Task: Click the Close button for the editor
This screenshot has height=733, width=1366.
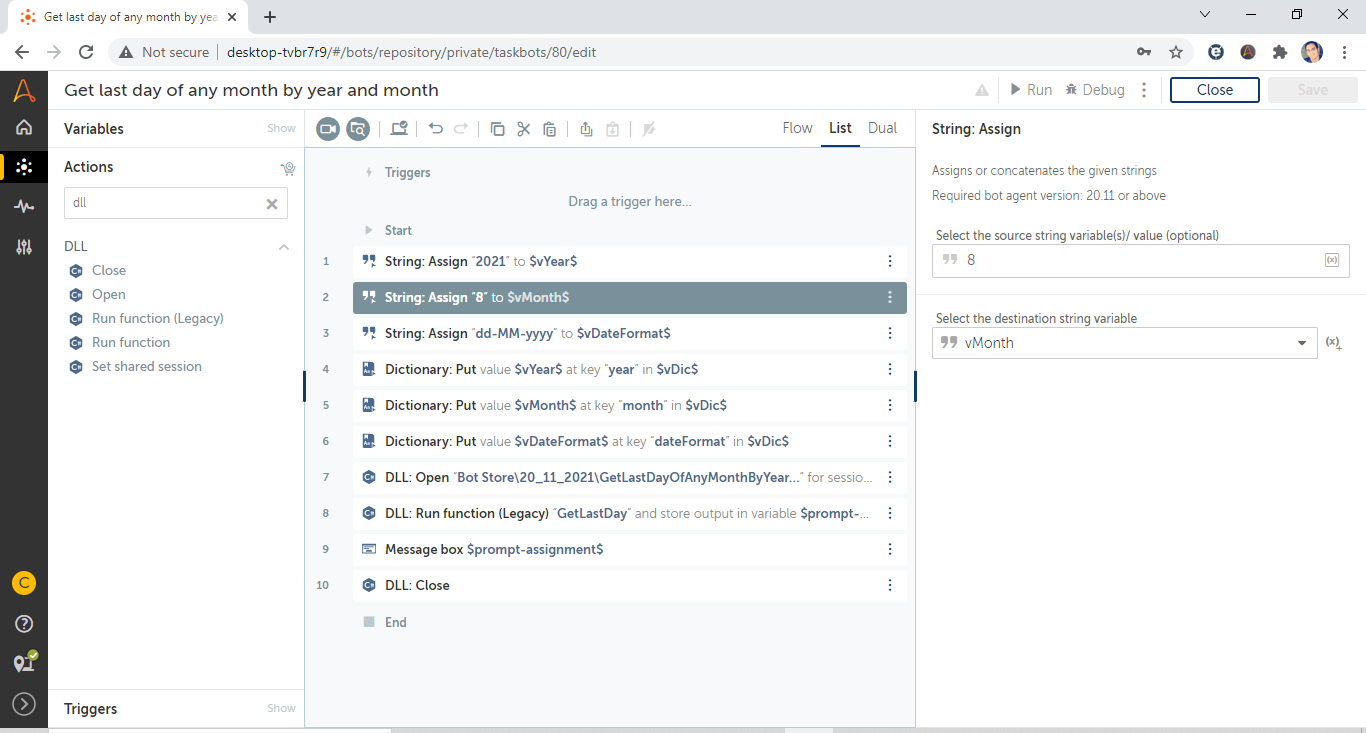Action: (1214, 90)
